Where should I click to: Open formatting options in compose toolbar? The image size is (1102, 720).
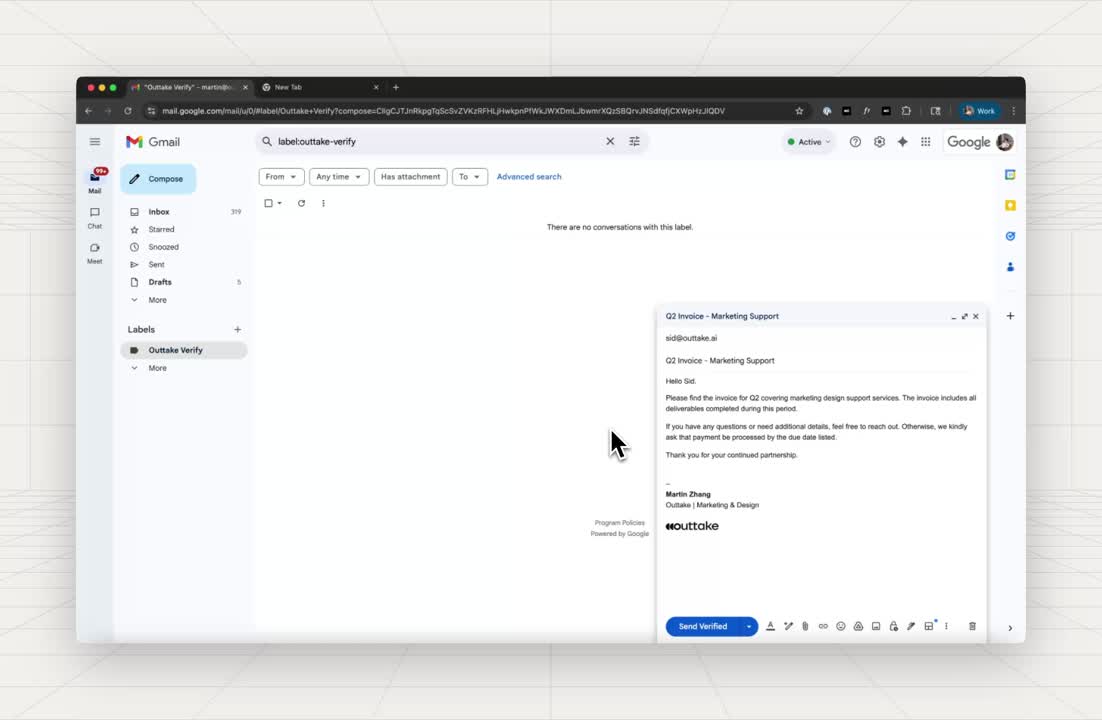pos(770,626)
